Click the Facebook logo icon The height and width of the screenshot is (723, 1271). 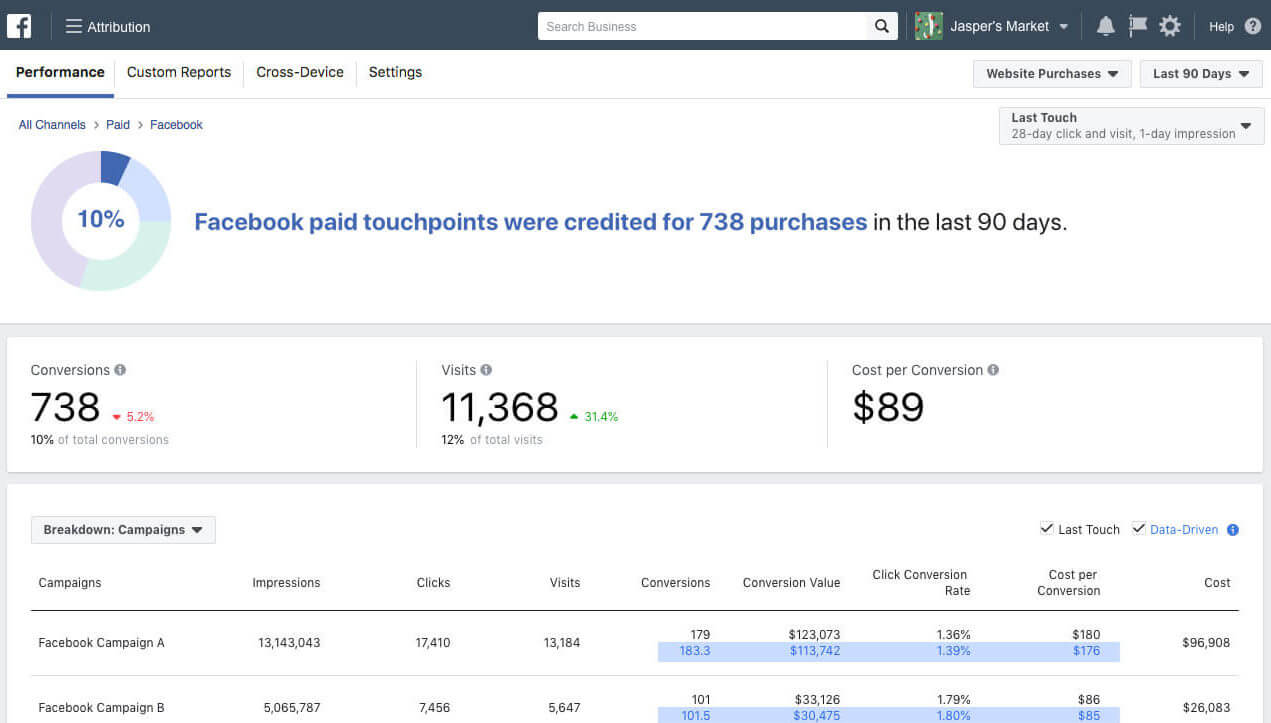click(x=19, y=26)
